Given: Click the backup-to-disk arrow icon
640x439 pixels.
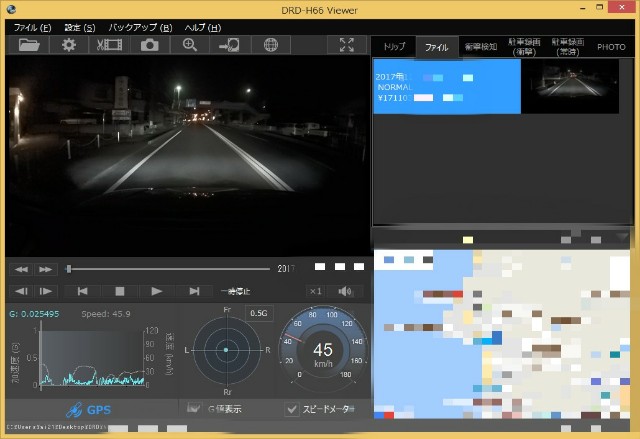Looking at the screenshot, I should (229, 44).
